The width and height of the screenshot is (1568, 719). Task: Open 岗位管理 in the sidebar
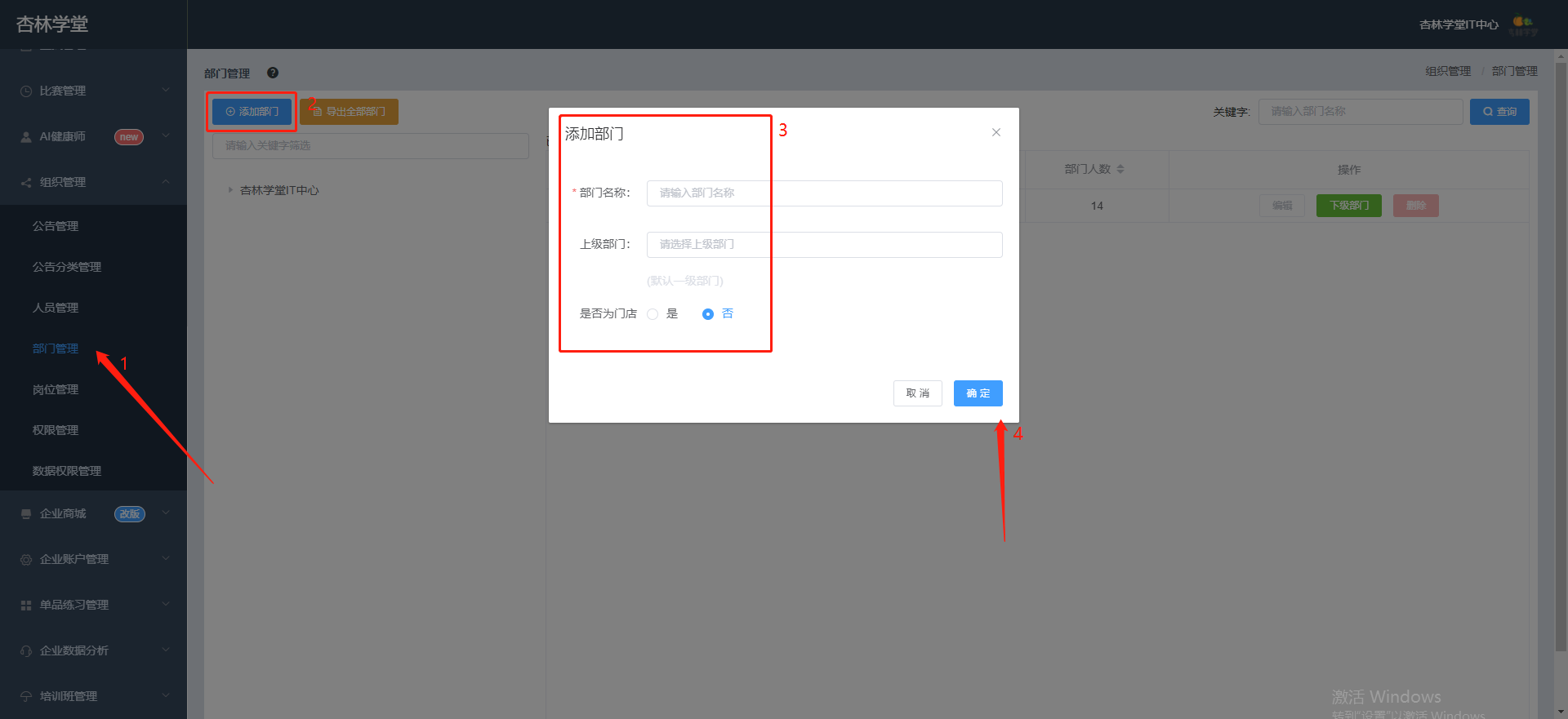click(56, 389)
